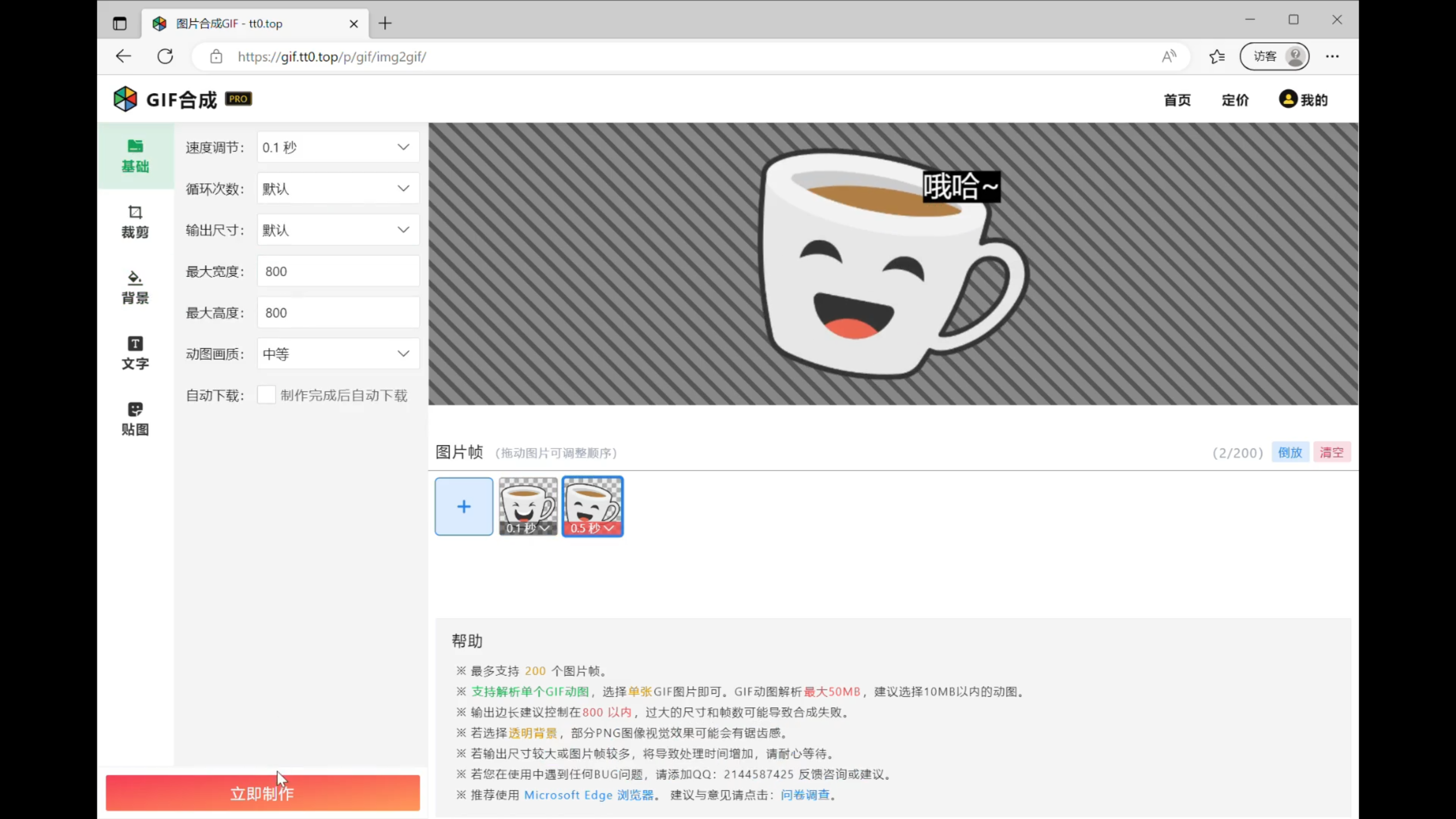Add a new image frame with plus button
1456x819 pixels.
tap(464, 506)
